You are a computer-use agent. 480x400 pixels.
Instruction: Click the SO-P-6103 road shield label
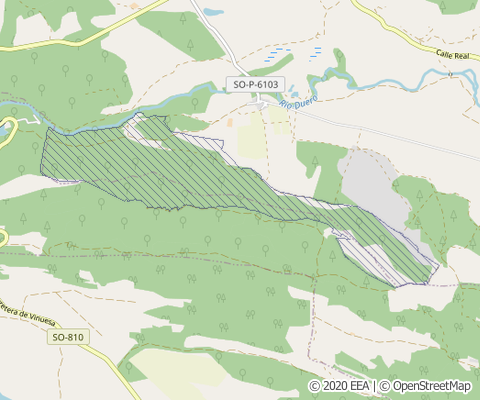[x=255, y=84]
